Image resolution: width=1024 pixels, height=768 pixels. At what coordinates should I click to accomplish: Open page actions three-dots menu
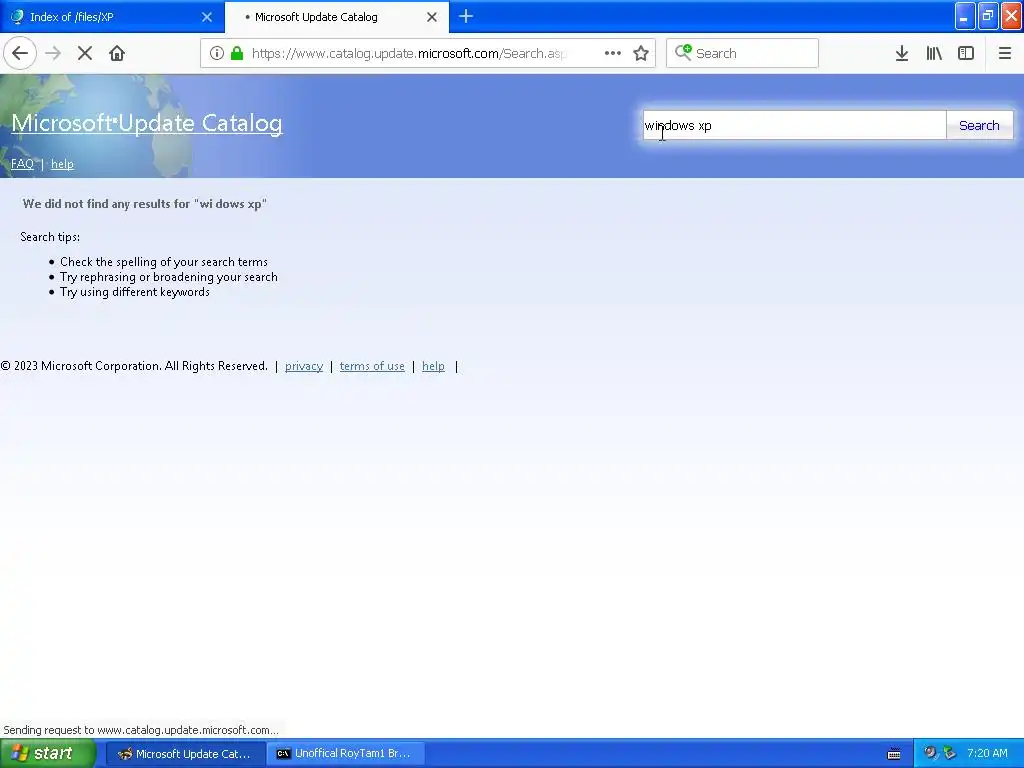coord(613,53)
